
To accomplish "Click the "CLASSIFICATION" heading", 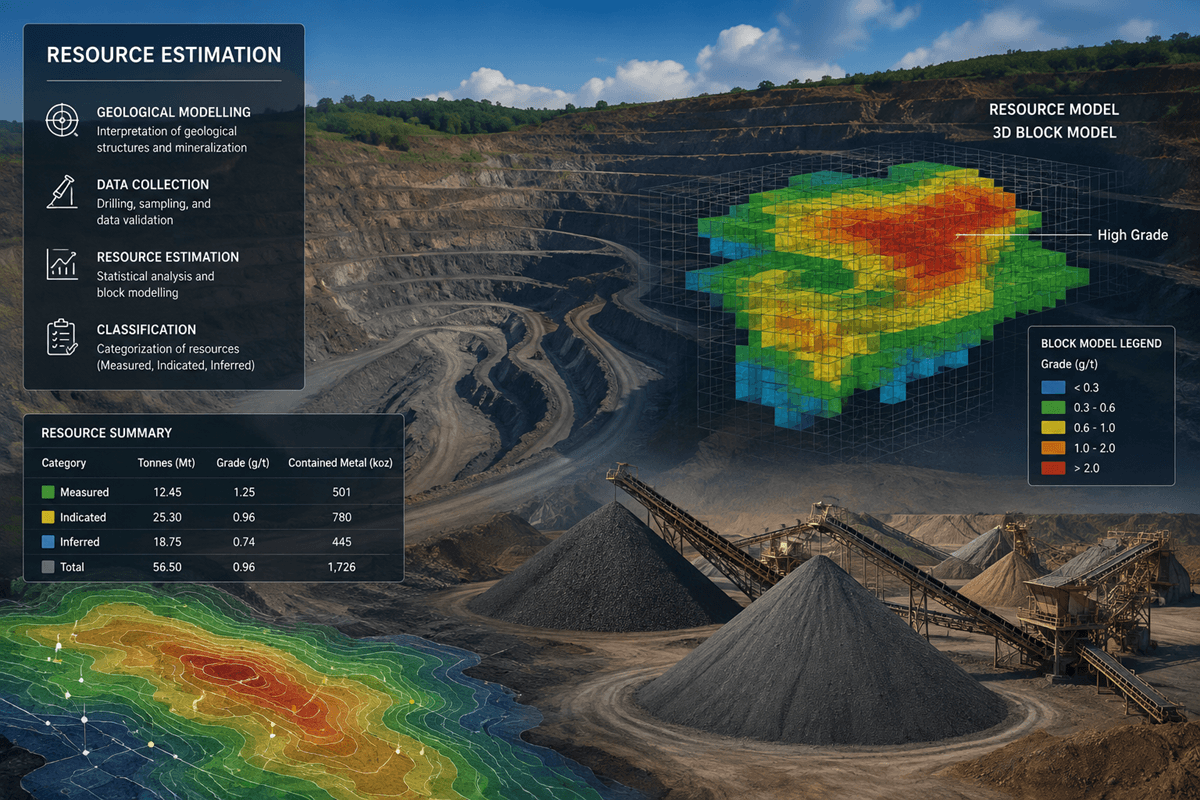I will coord(146,329).
